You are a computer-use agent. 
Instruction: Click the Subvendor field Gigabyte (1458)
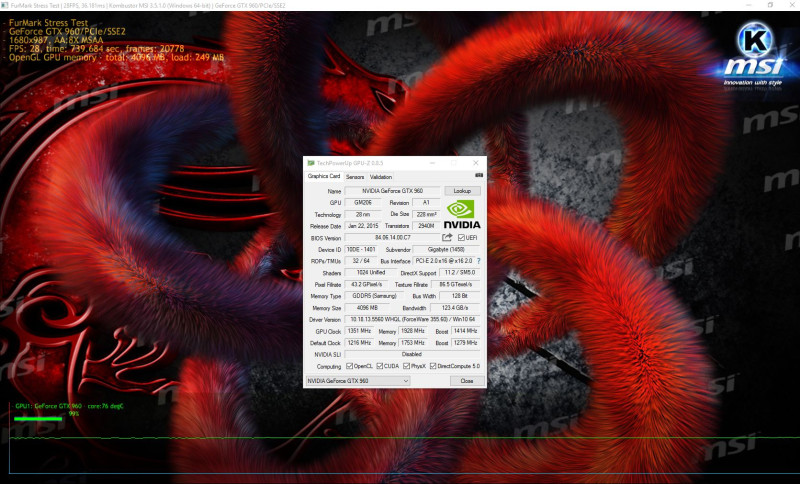click(x=446, y=249)
